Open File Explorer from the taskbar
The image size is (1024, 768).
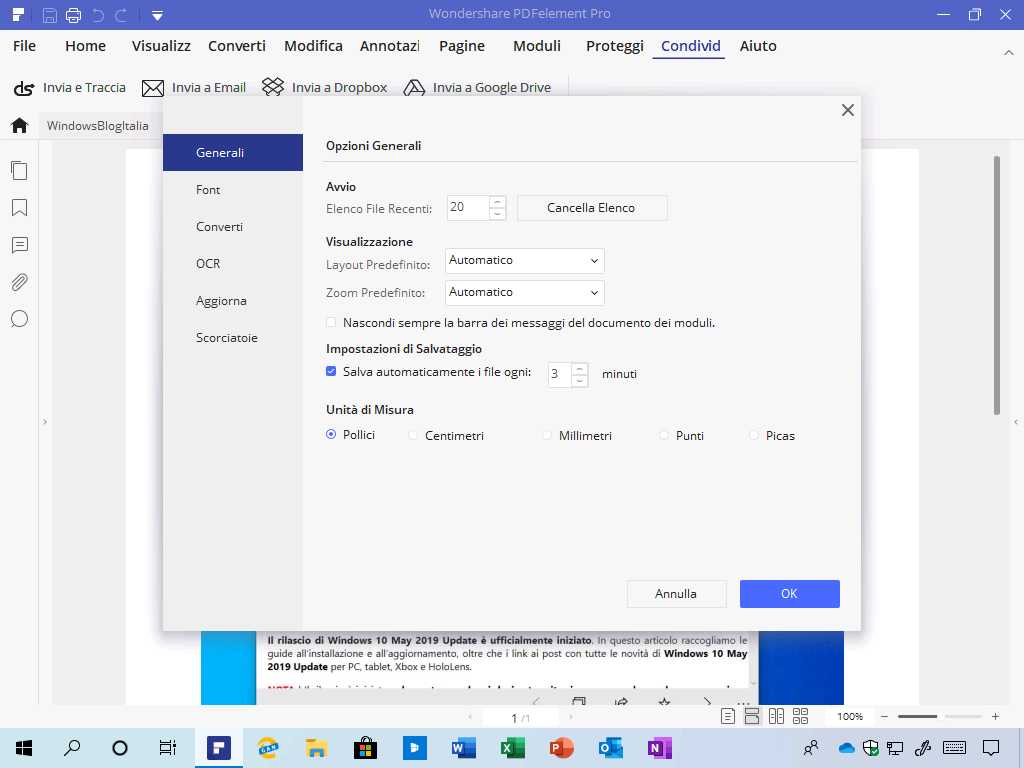(316, 748)
